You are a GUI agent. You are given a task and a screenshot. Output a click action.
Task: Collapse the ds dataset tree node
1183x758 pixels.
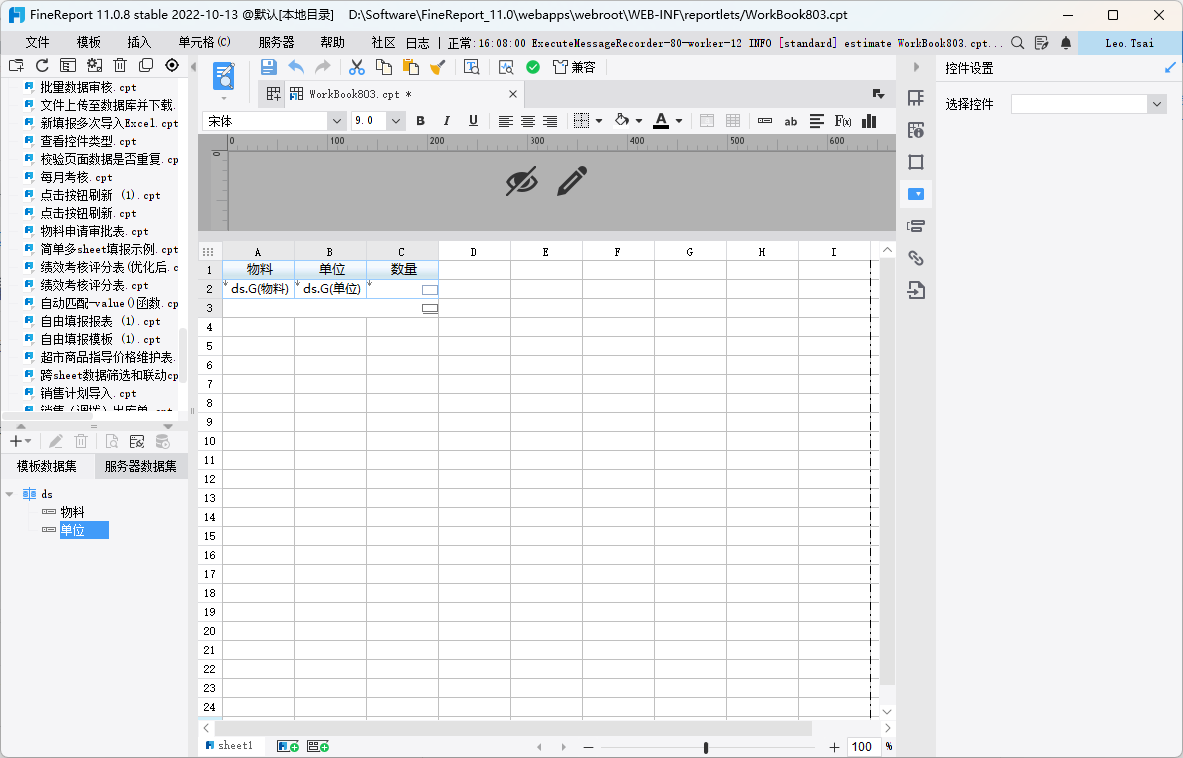click(10, 494)
